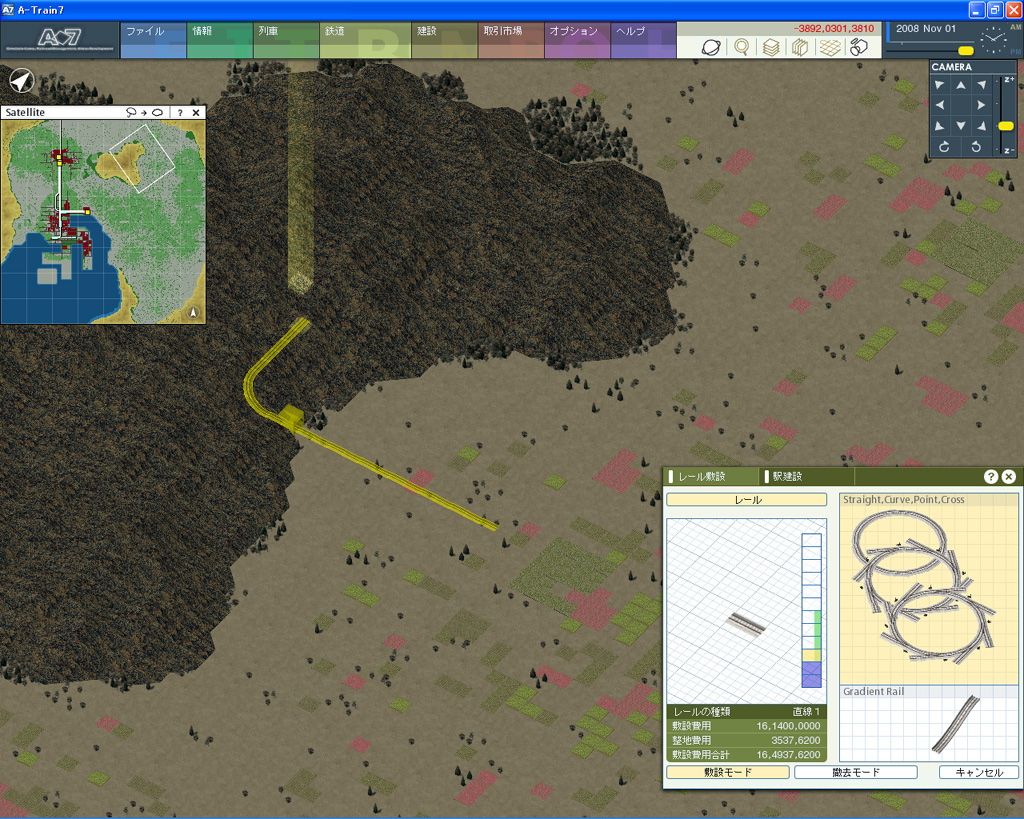The width and height of the screenshot is (1024, 819).
Task: Rotate camera counter-clockwise
Action: pos(976,147)
